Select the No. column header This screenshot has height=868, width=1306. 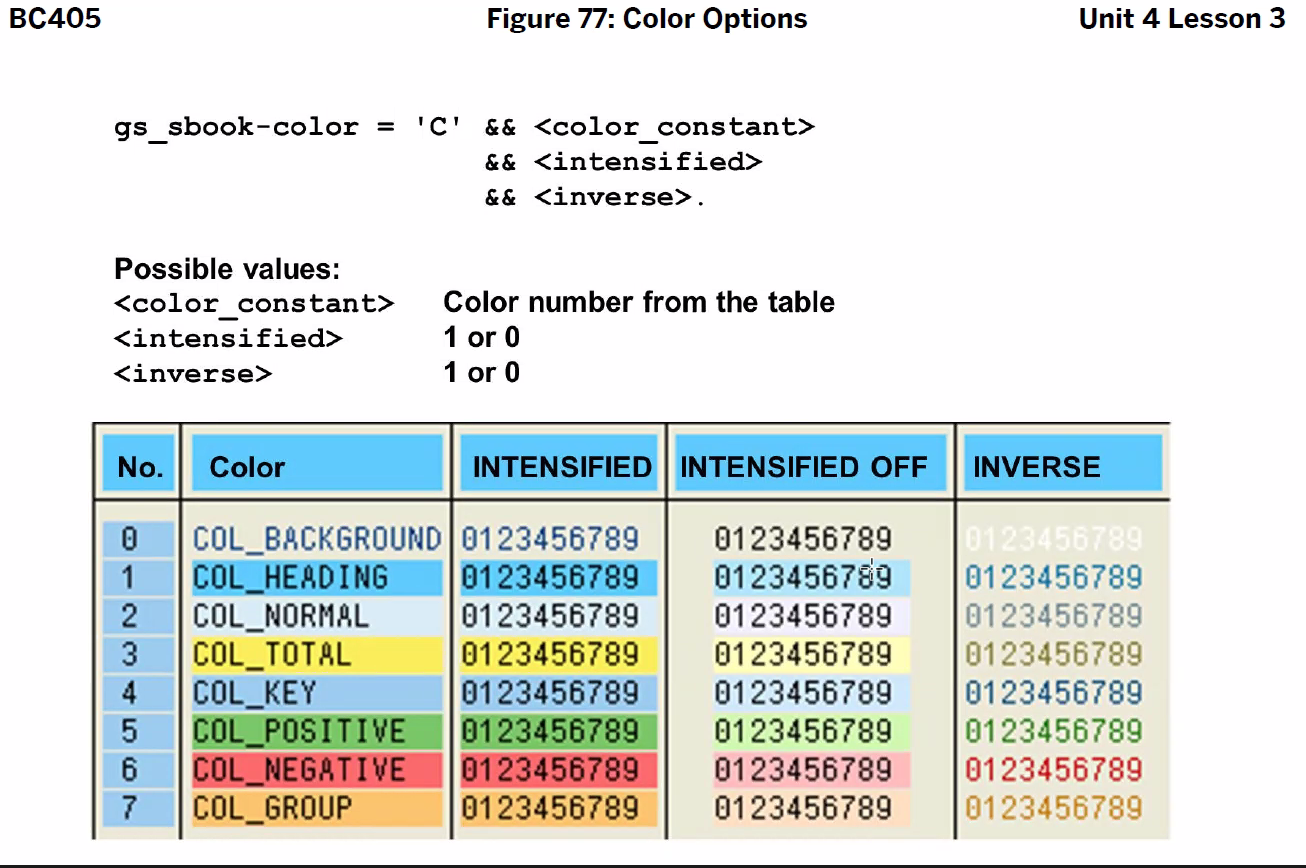[x=138, y=464]
